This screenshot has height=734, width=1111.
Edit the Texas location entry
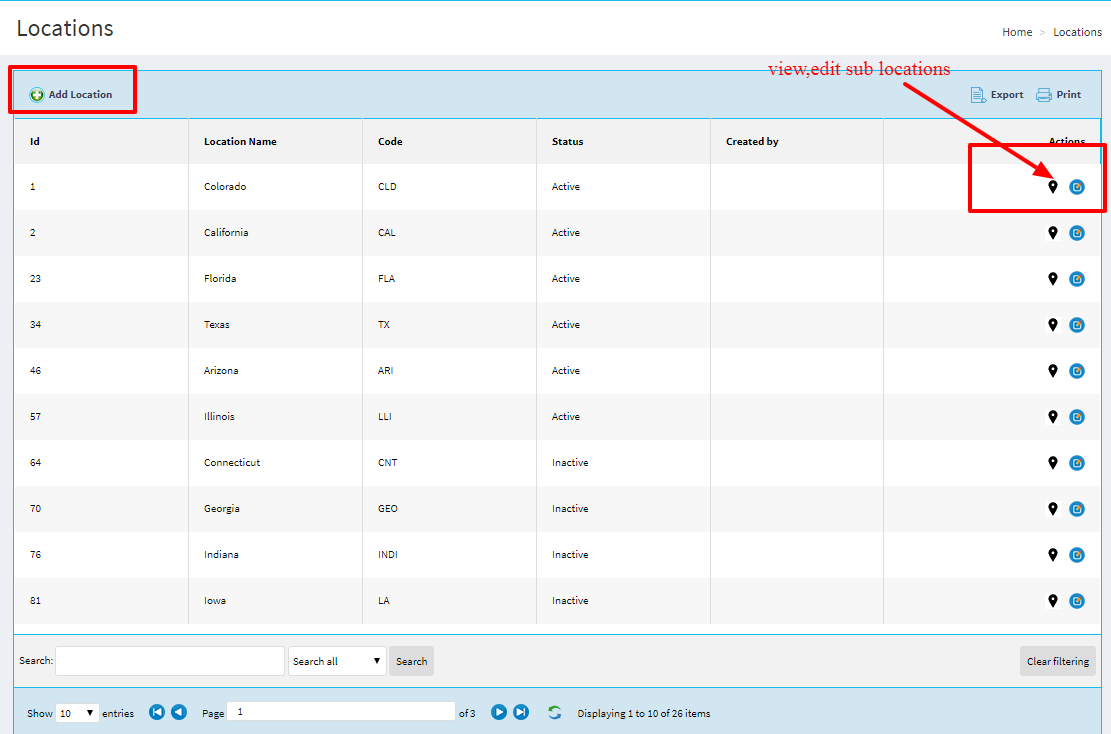(x=1076, y=325)
